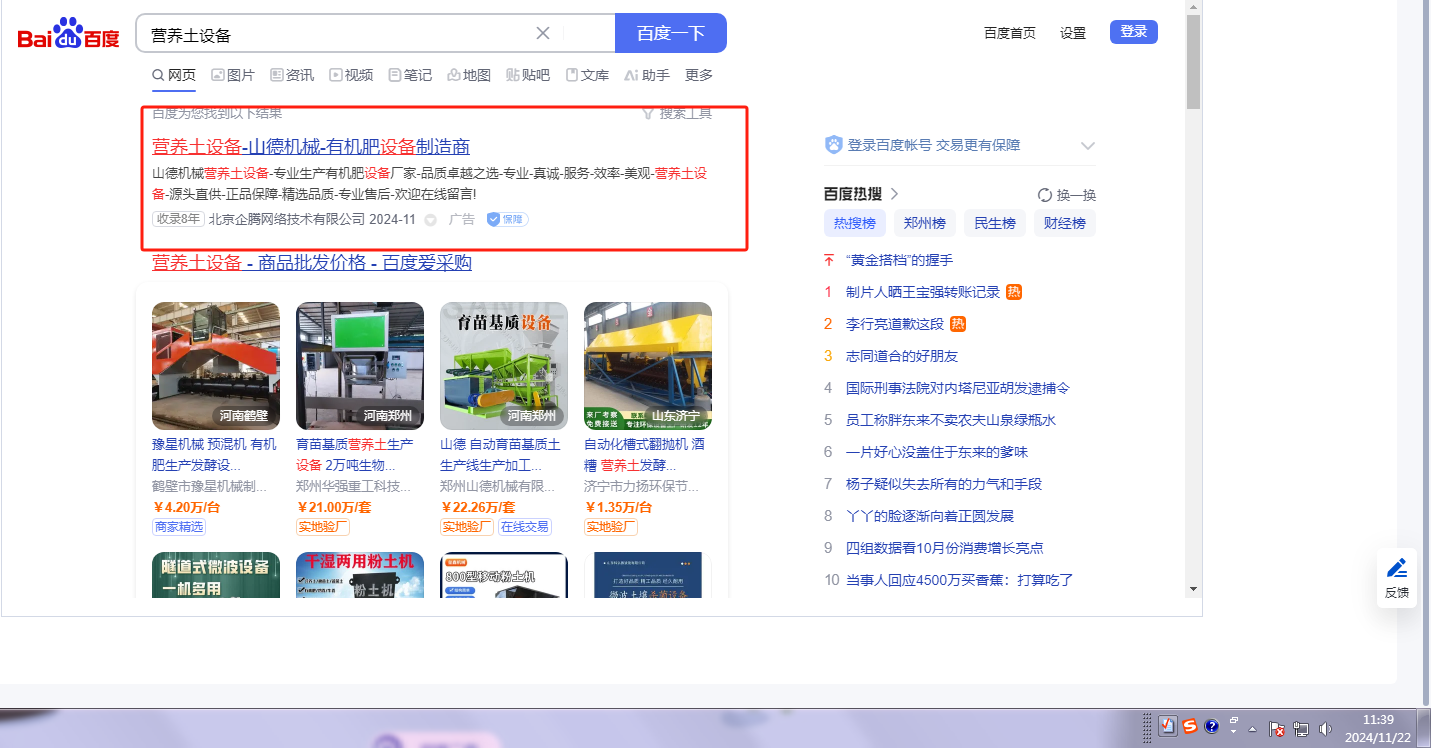Click the network connection tray icon
This screenshot has height=748, width=1431.
[x=1301, y=728]
